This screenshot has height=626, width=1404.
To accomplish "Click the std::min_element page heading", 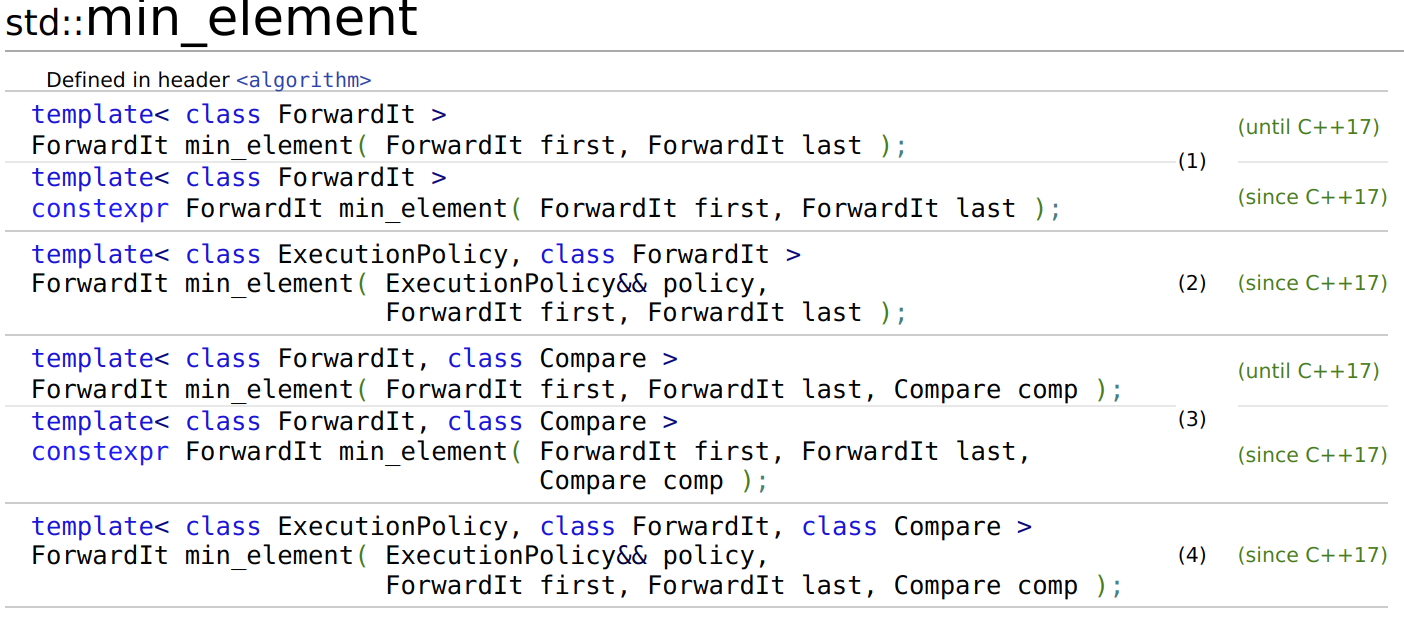I will pyautogui.click(x=212, y=20).
